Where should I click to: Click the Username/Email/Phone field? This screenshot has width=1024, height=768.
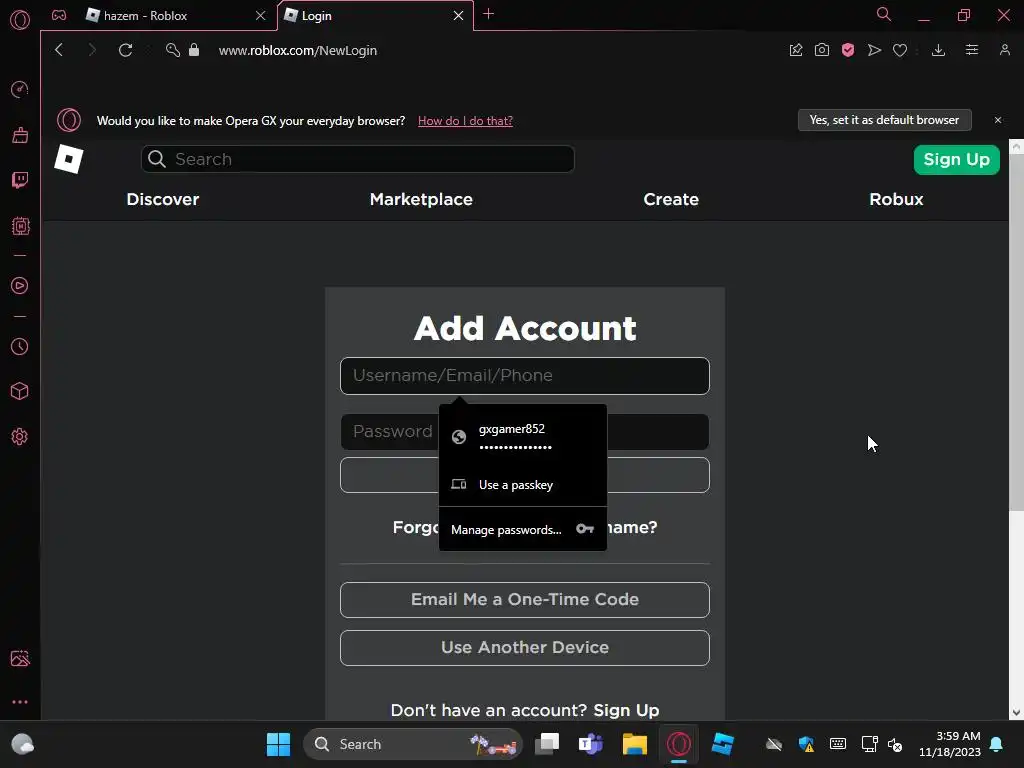(x=524, y=376)
